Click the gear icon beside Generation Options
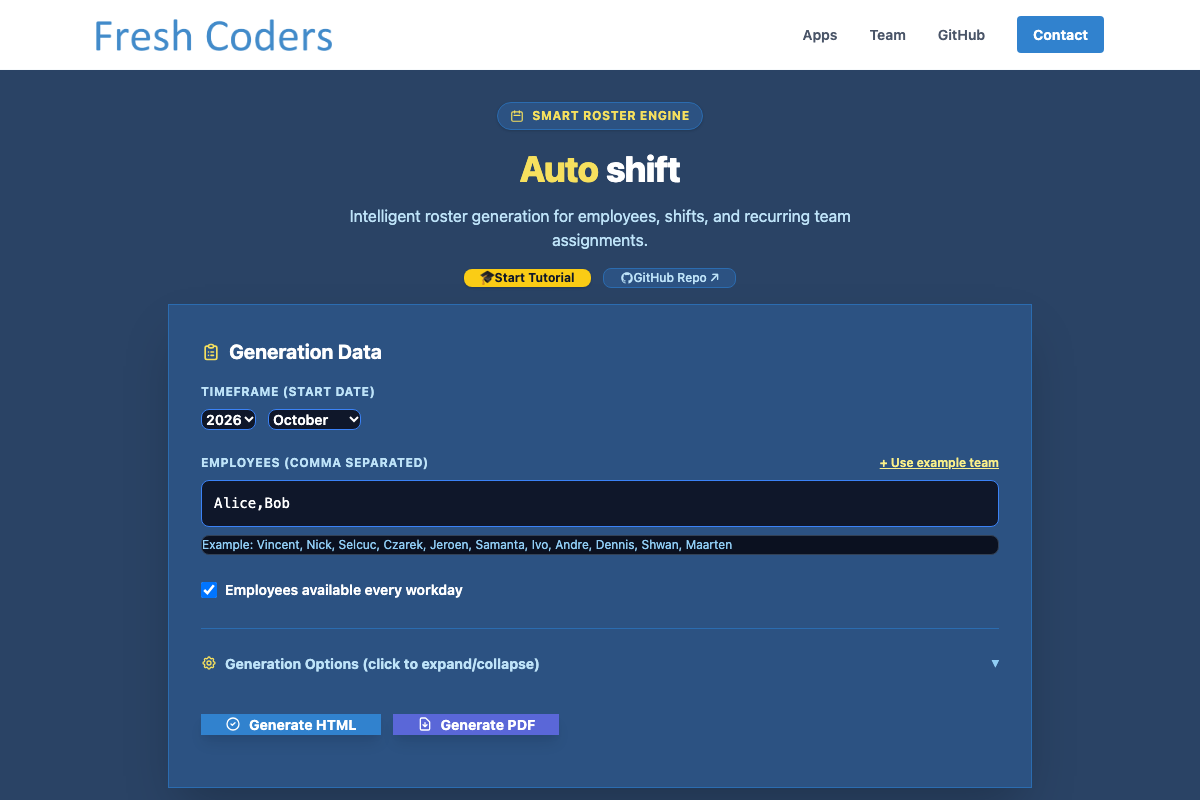 [209, 663]
